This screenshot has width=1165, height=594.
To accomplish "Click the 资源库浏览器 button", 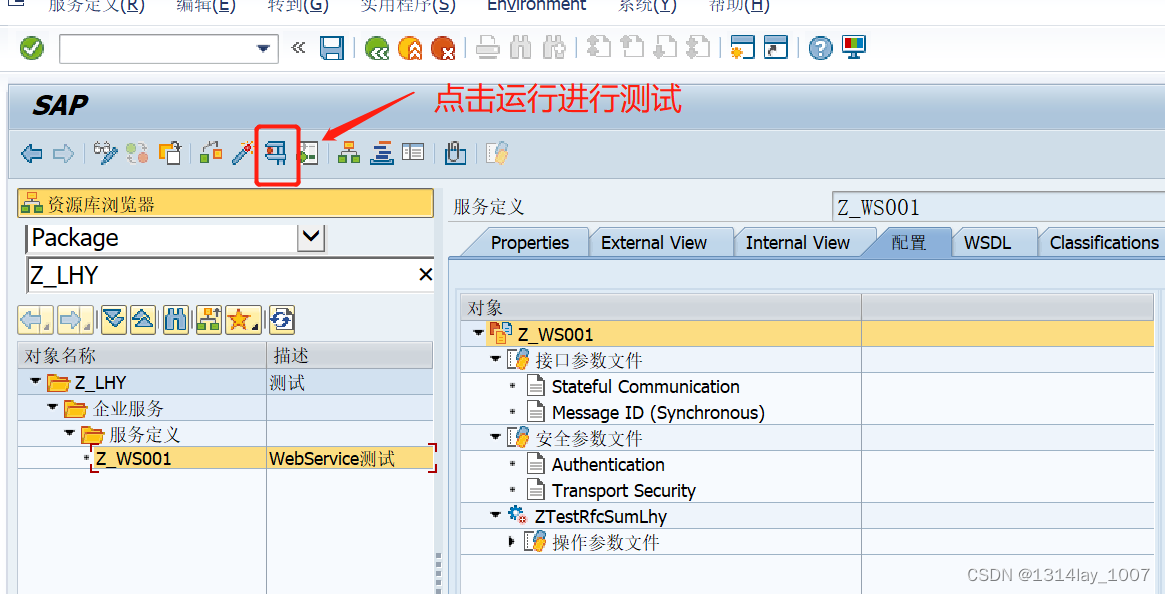I will pyautogui.click(x=225, y=204).
